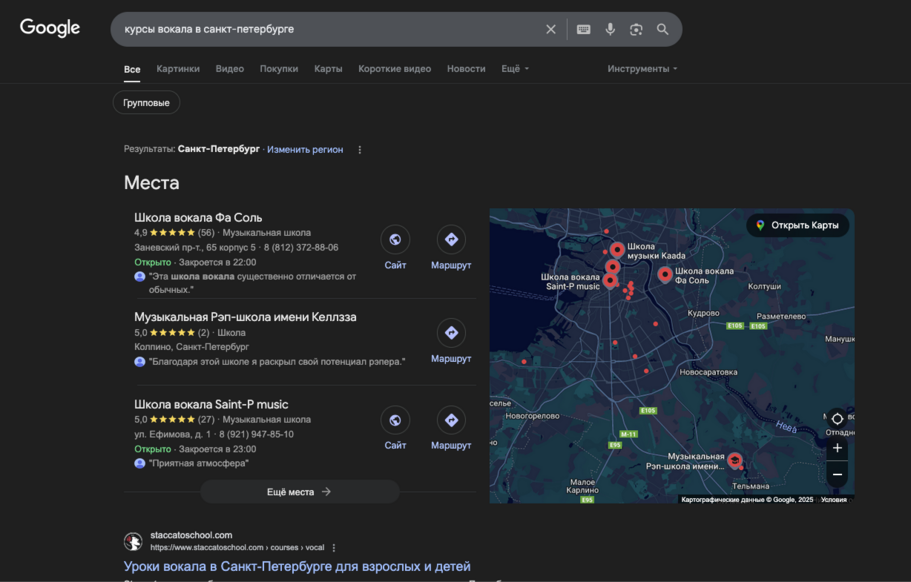Click the Колтуши label on the map
The width and height of the screenshot is (911, 582).
(x=764, y=286)
